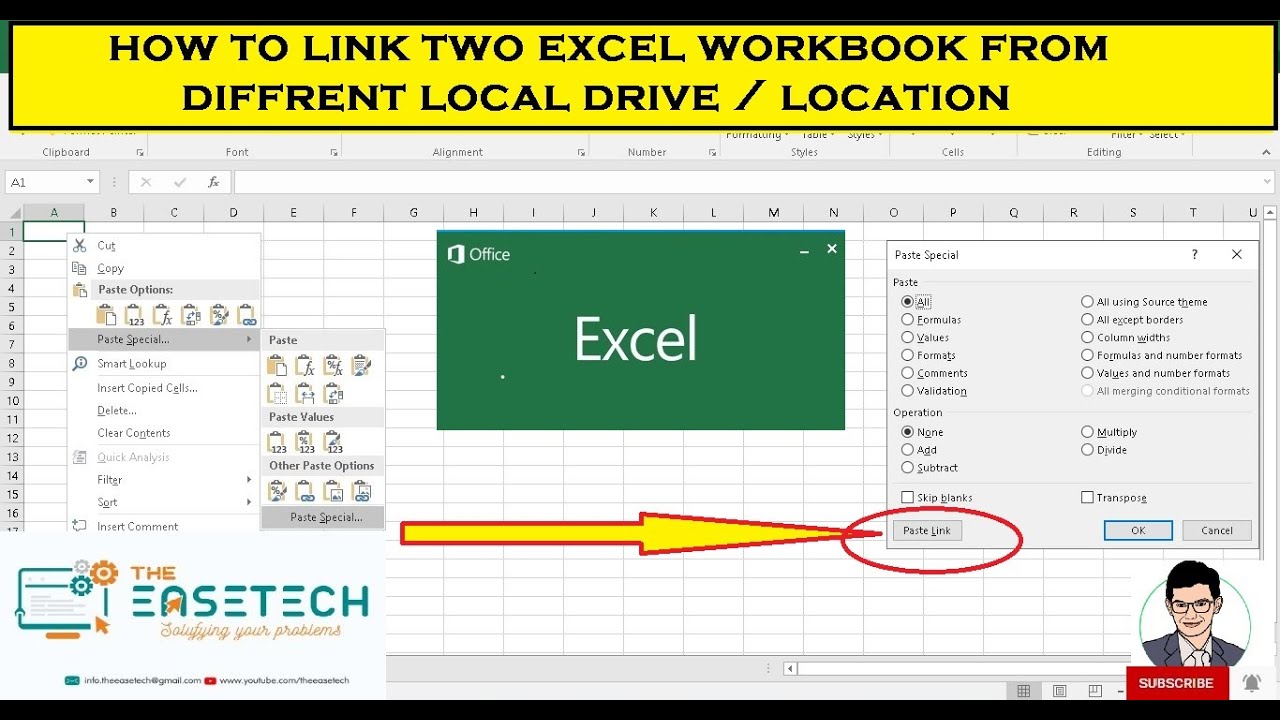Select All using Source theme option
This screenshot has height=720, width=1280.
click(1087, 301)
